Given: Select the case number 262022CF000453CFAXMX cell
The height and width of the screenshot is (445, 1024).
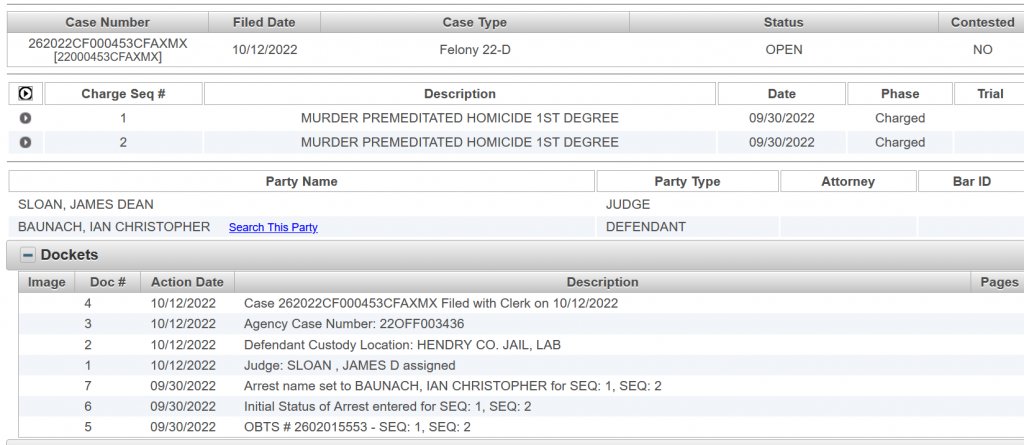Looking at the screenshot, I should pyautogui.click(x=107, y=44).
